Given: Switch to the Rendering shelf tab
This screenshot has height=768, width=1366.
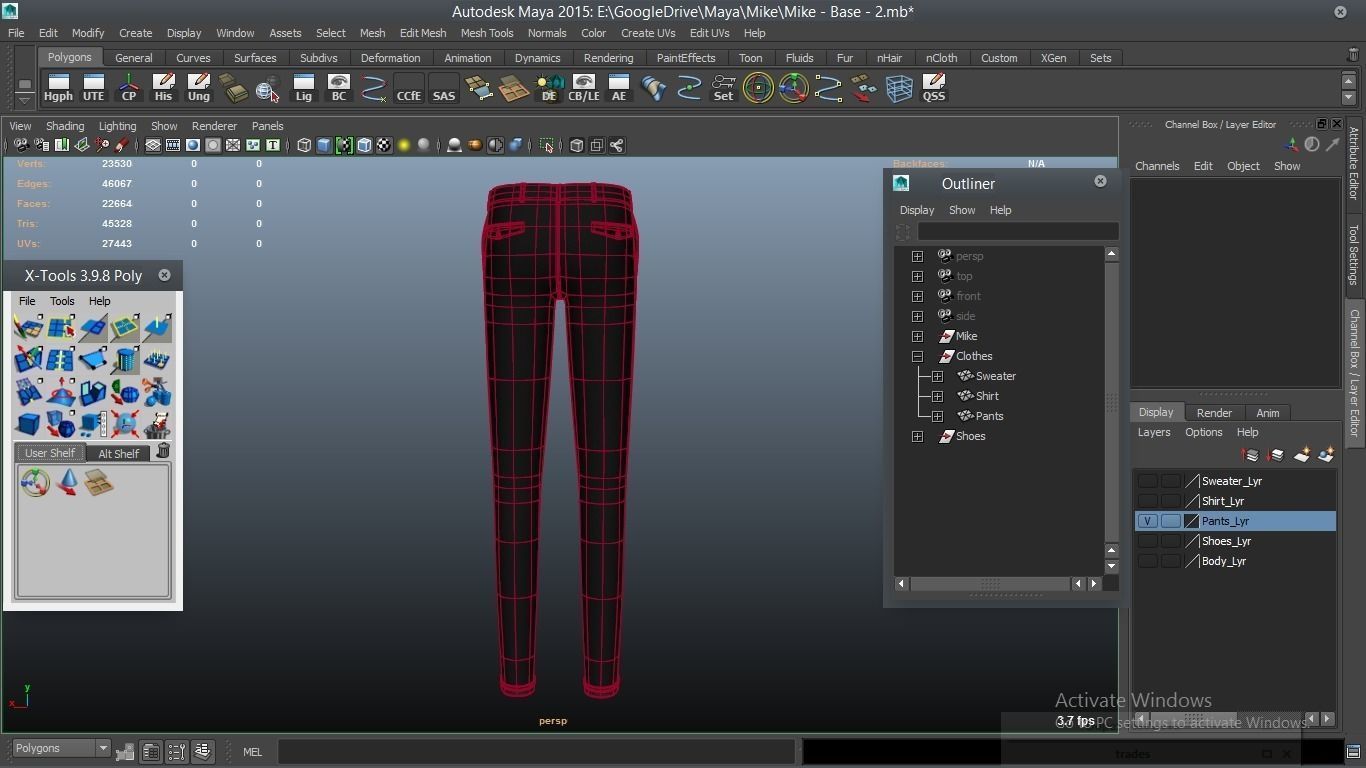Looking at the screenshot, I should click(x=608, y=58).
